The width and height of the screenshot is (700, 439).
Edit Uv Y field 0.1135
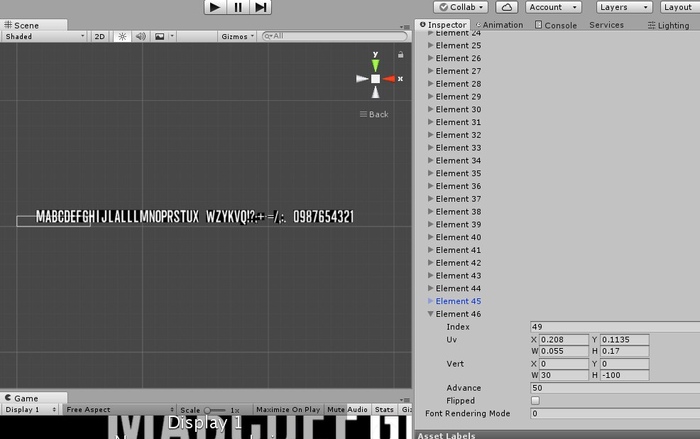coord(625,340)
